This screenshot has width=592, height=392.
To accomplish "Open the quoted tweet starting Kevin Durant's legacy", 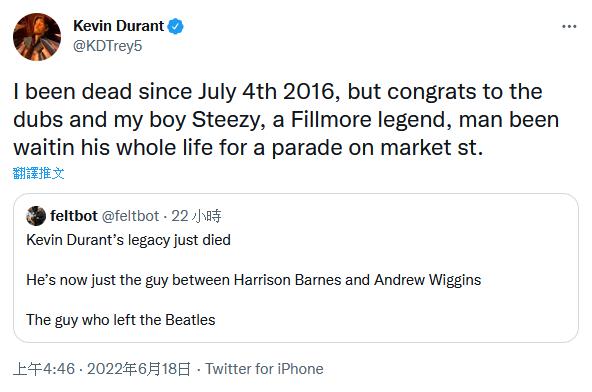I will (x=128, y=240).
